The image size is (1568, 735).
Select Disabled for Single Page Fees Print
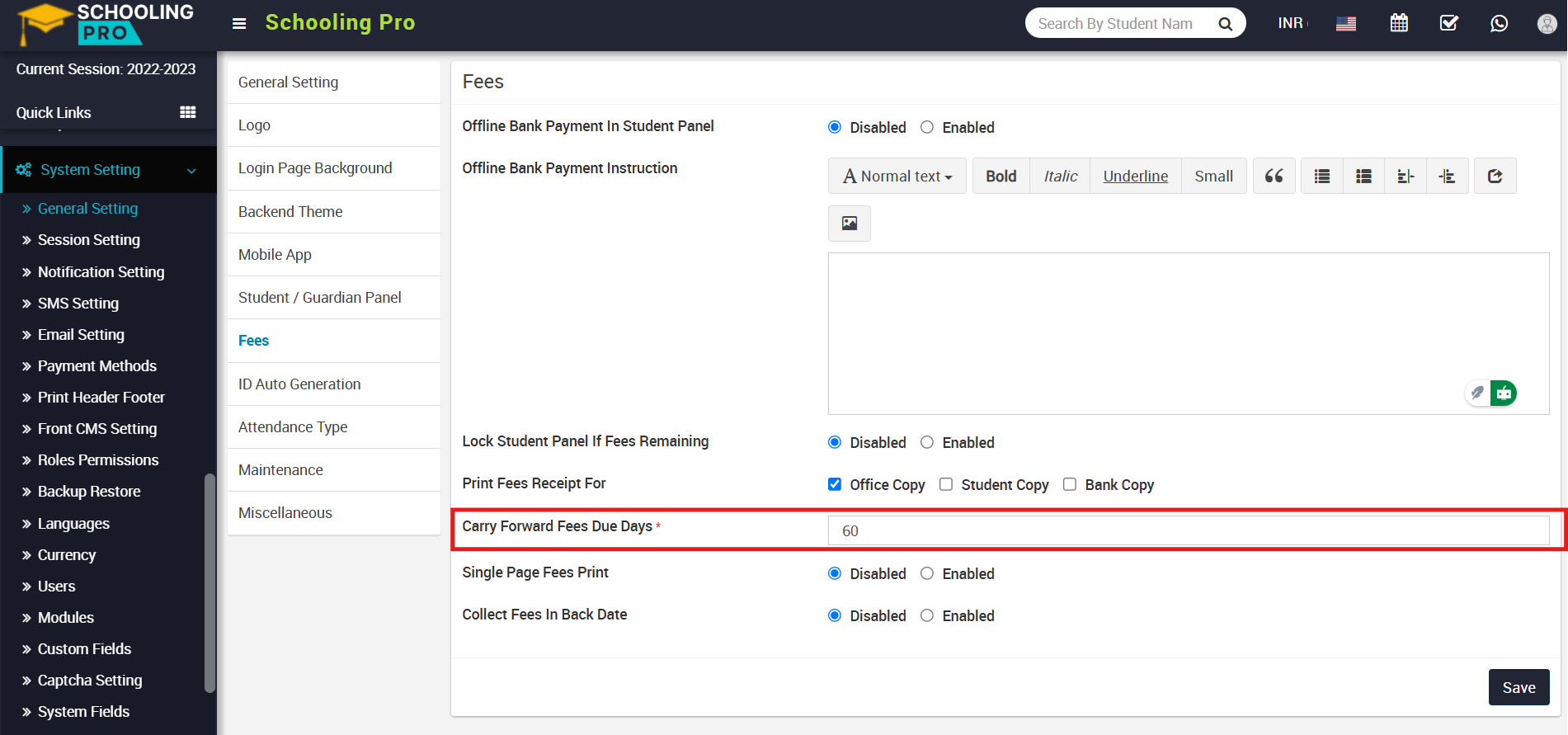pyautogui.click(x=835, y=573)
